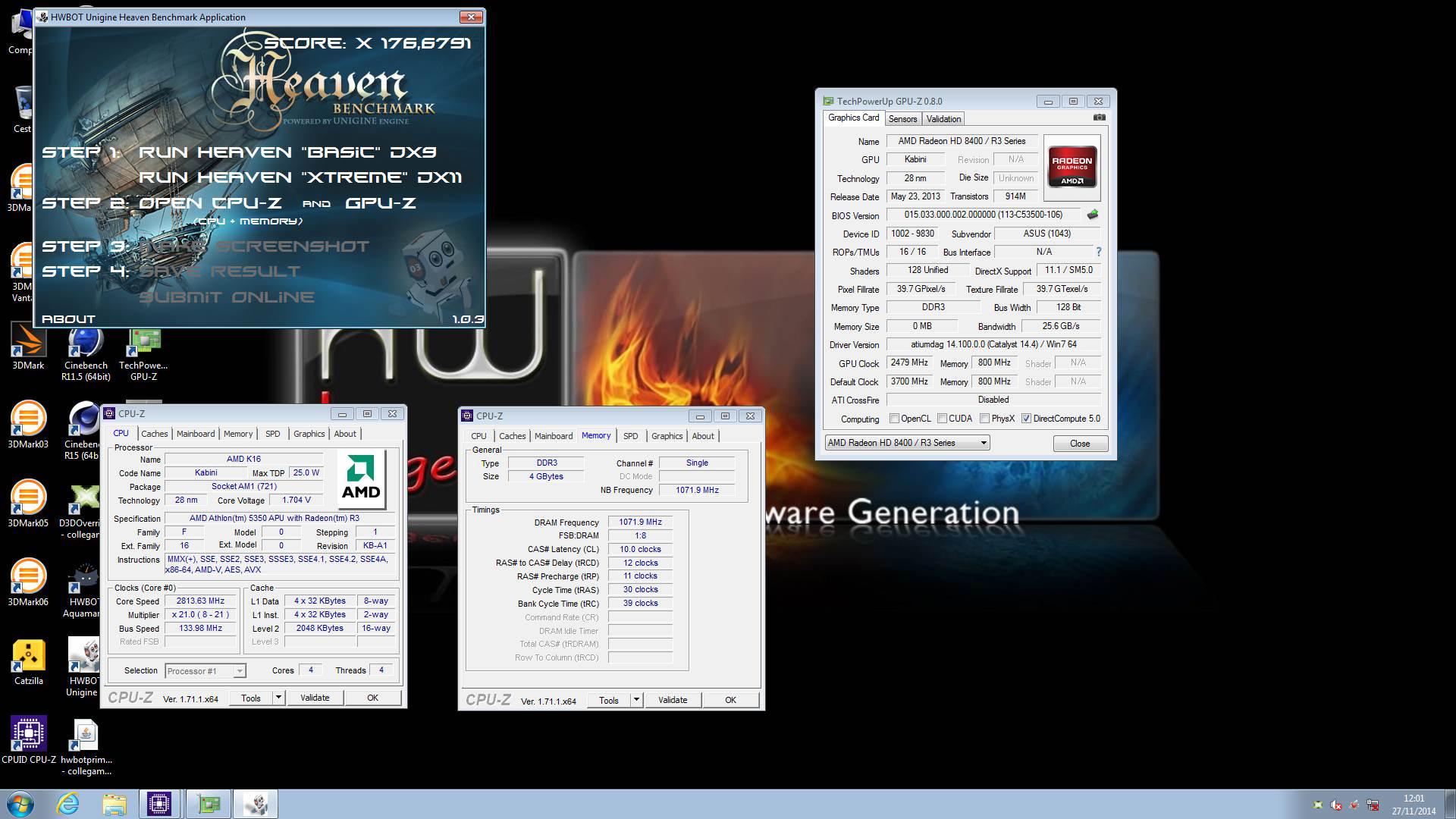The width and height of the screenshot is (1456, 819).
Task: Open HWBOT Unigine desktop shortcut
Action: pos(83,667)
